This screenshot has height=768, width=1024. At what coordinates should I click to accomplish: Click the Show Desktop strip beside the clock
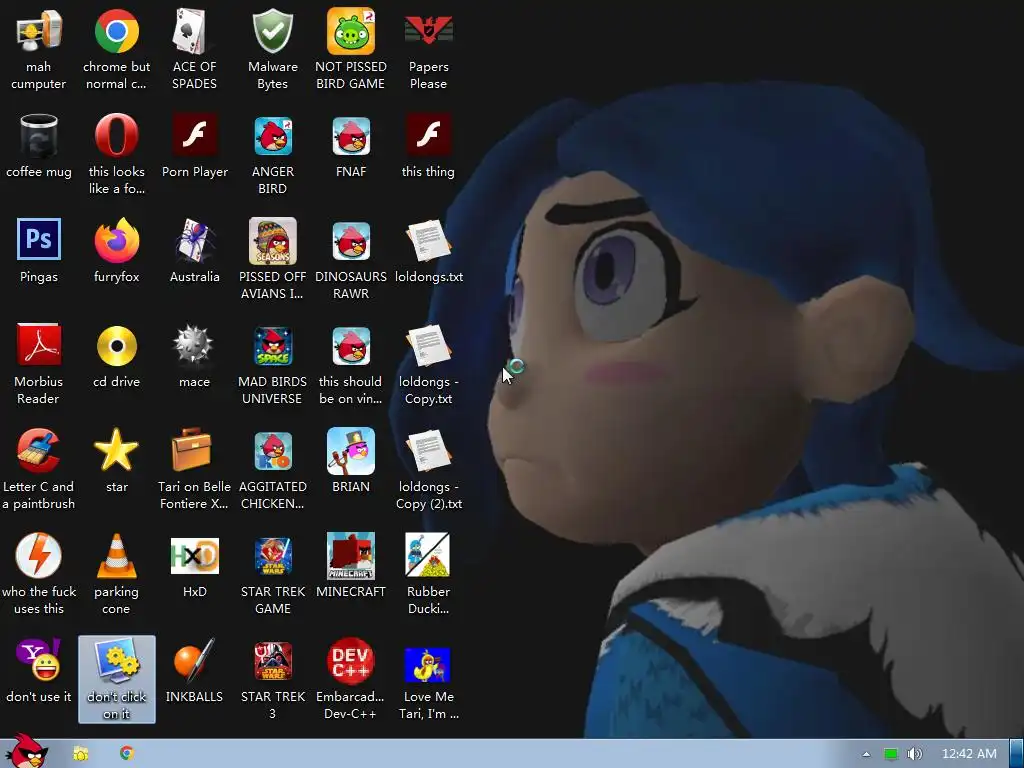[1017, 754]
